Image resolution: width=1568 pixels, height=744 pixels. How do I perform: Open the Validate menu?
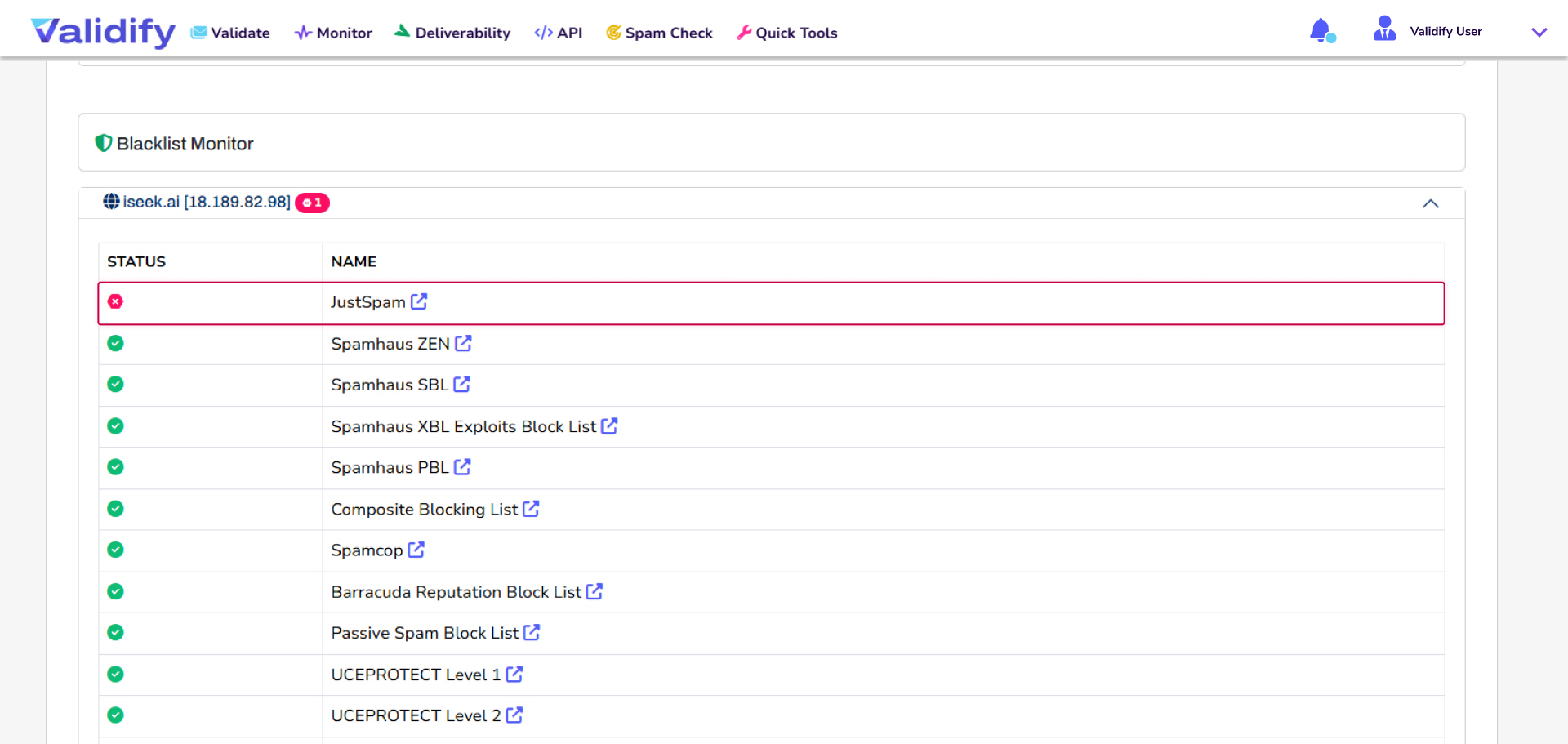tap(230, 33)
